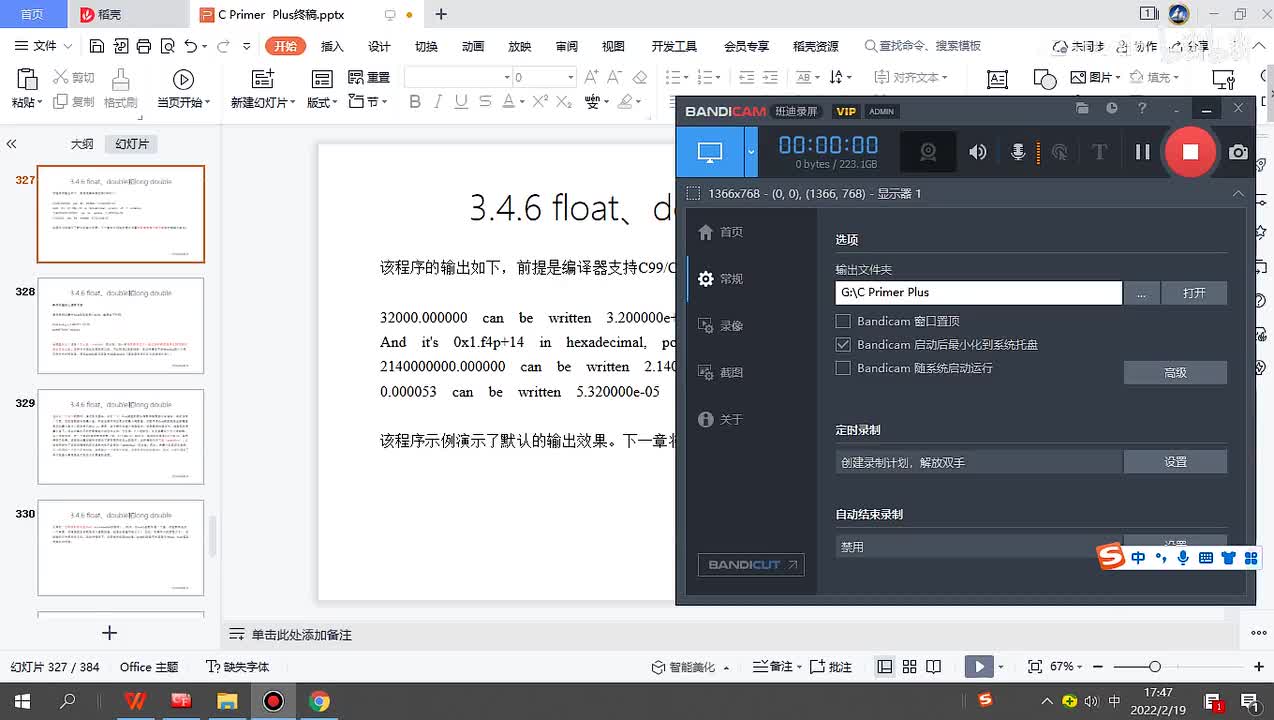Select slide 330 thumbnail

click(x=120, y=548)
